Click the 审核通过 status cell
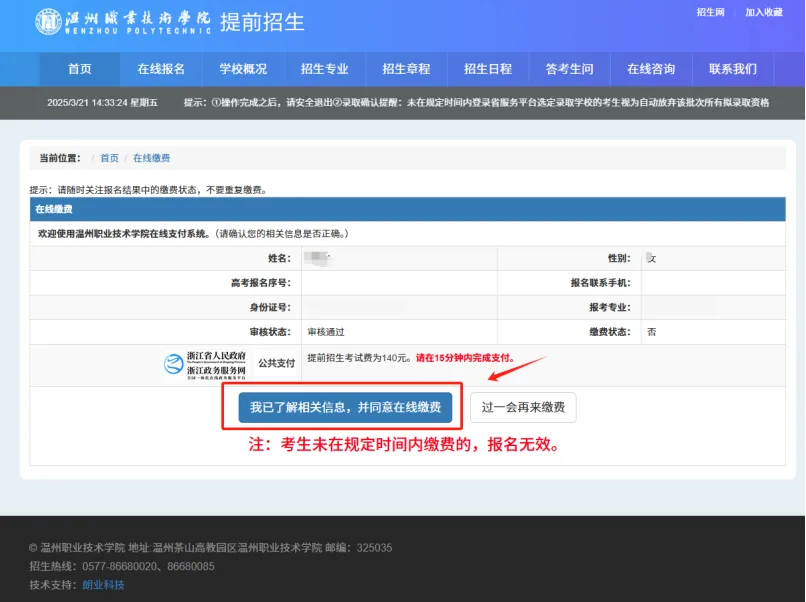The height and width of the screenshot is (602, 806). tap(326, 332)
